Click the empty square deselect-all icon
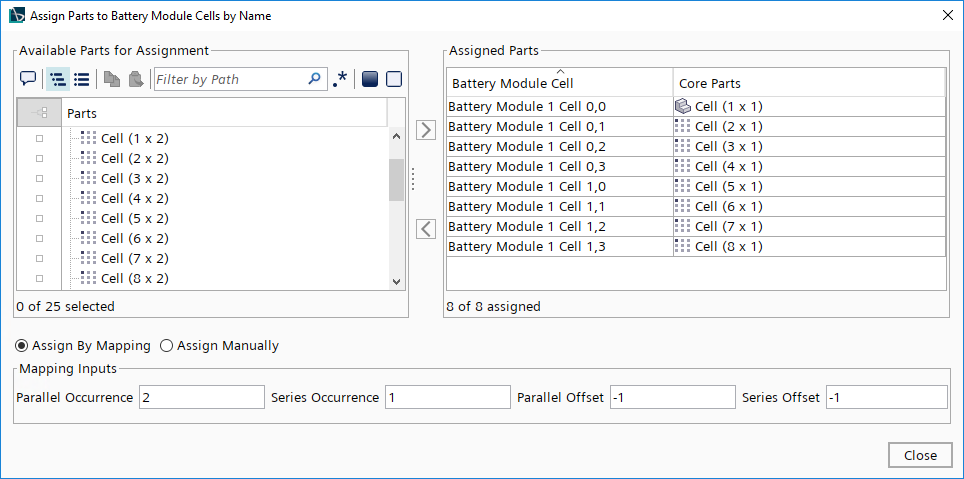The width and height of the screenshot is (964, 479). coord(393,79)
